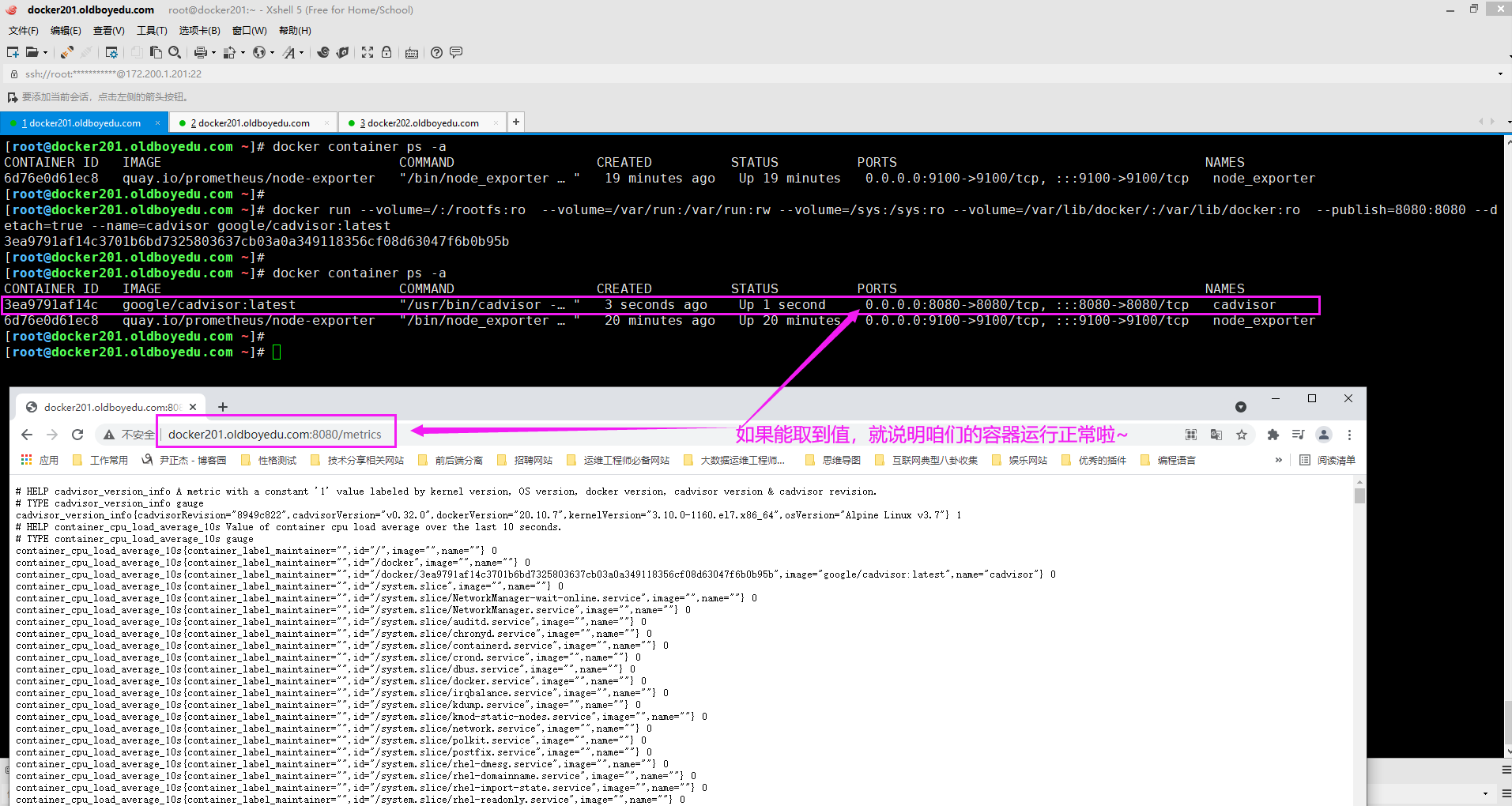Viewport: 1512px width, 806px height.
Task: Reload the browser page
Action: point(77,435)
